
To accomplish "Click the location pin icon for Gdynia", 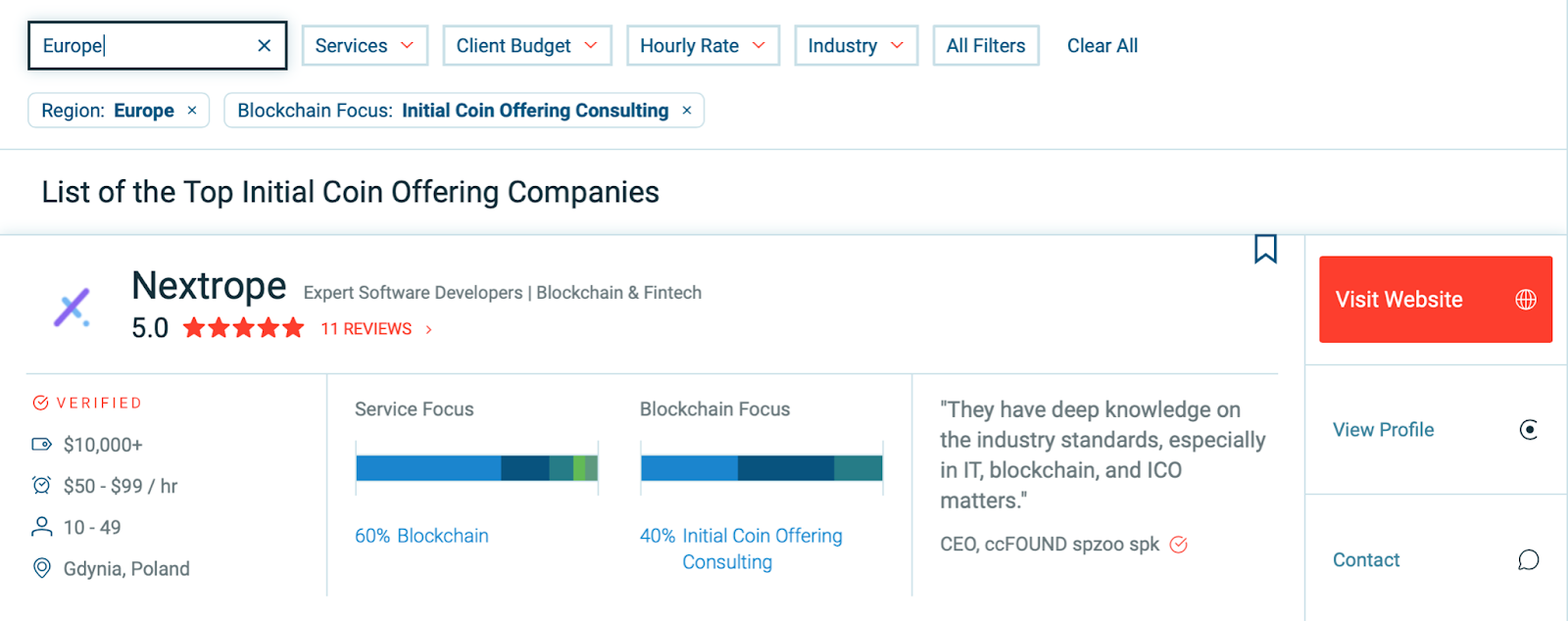I will click(x=41, y=568).
